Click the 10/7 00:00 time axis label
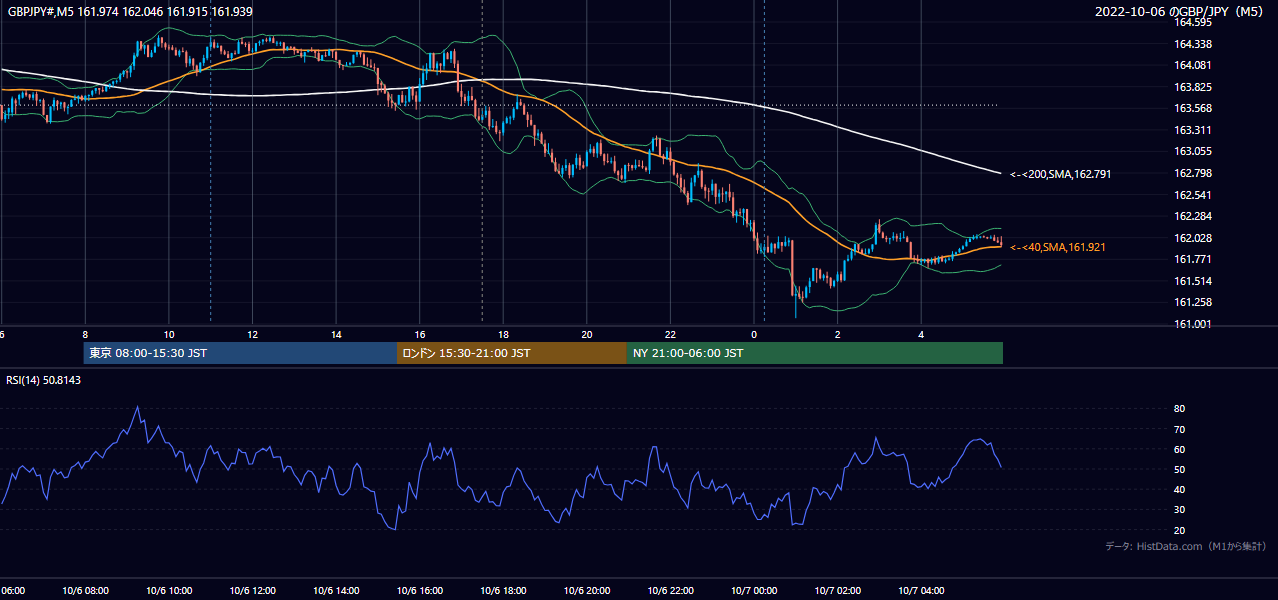This screenshot has width=1278, height=600. [x=753, y=591]
